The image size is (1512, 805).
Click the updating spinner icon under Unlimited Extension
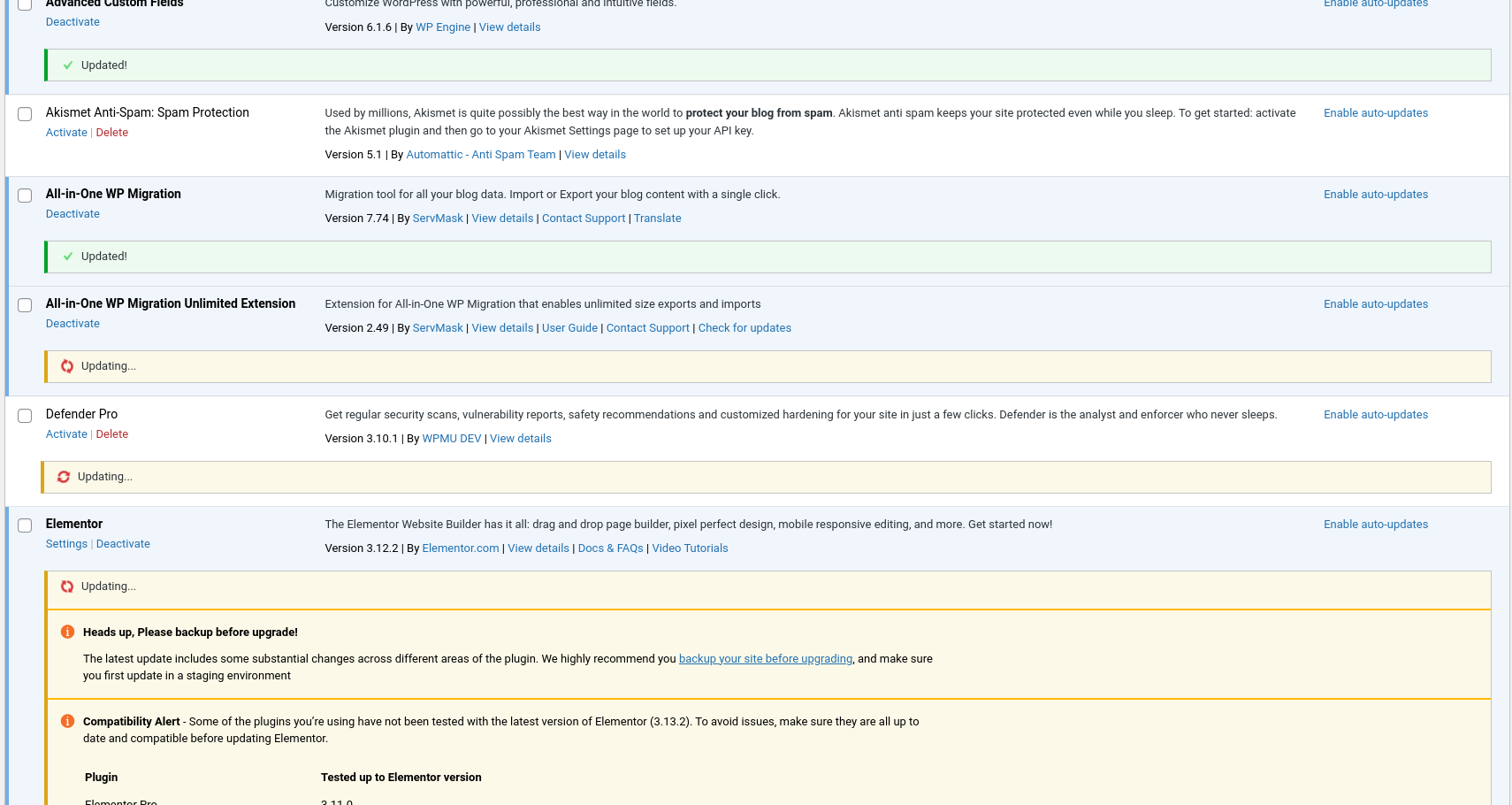tap(67, 366)
